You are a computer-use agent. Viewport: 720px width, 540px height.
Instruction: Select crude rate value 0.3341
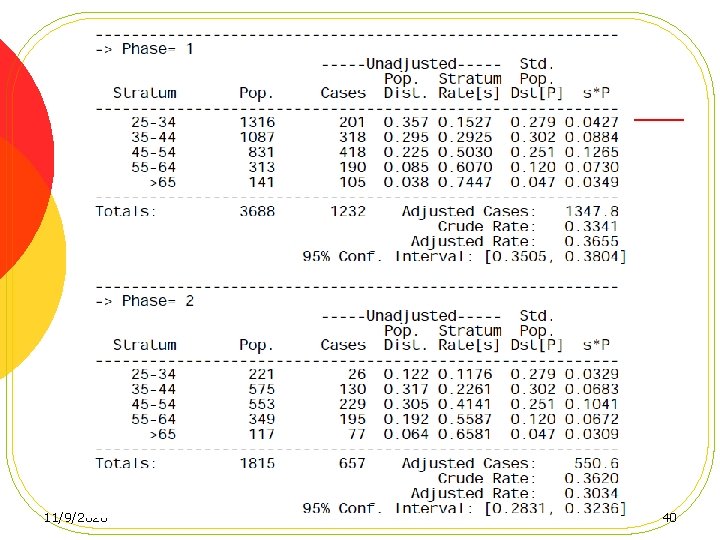point(591,226)
